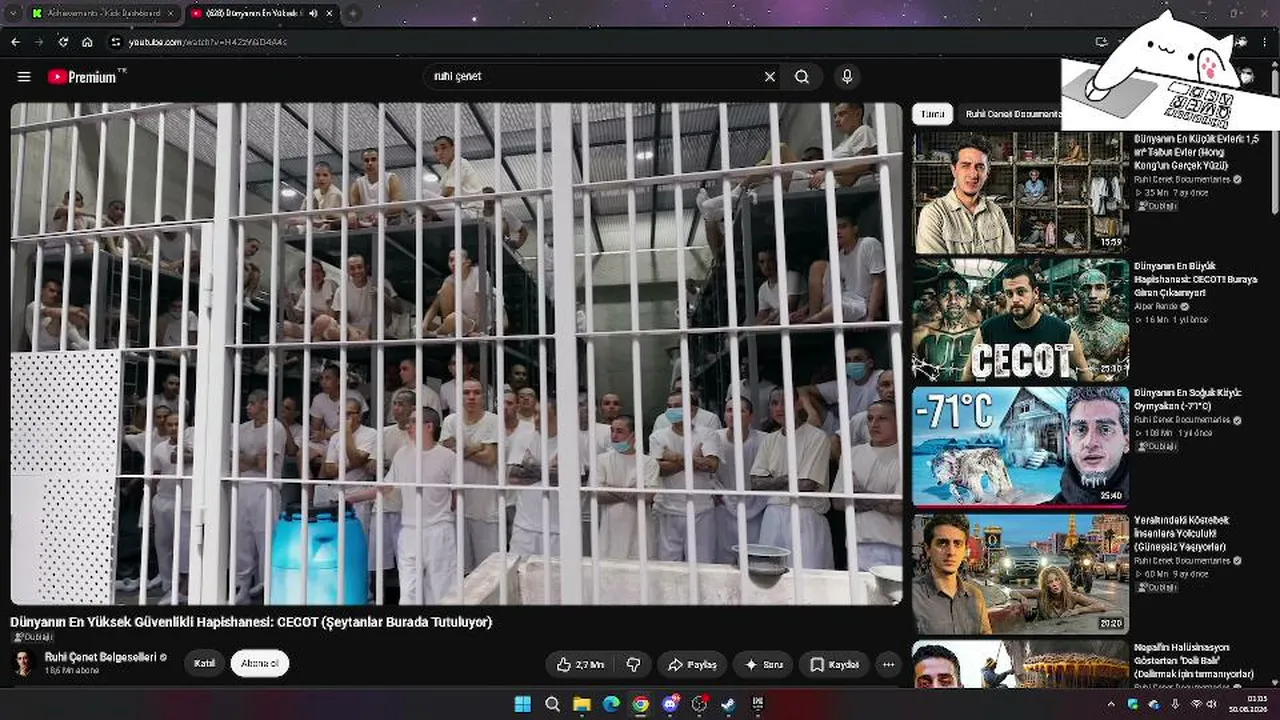This screenshot has width=1280, height=720.
Task: Launch File Explorer from the taskbar
Action: tap(581, 705)
